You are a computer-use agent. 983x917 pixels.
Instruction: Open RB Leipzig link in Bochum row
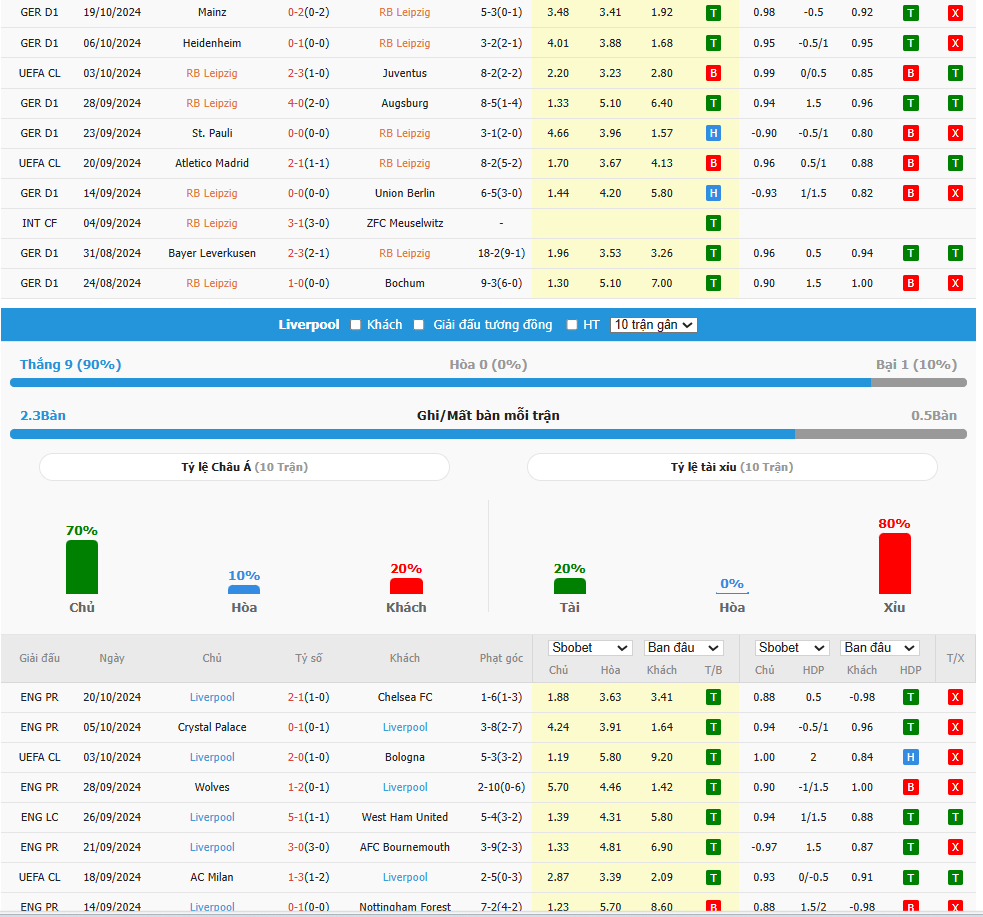(212, 283)
